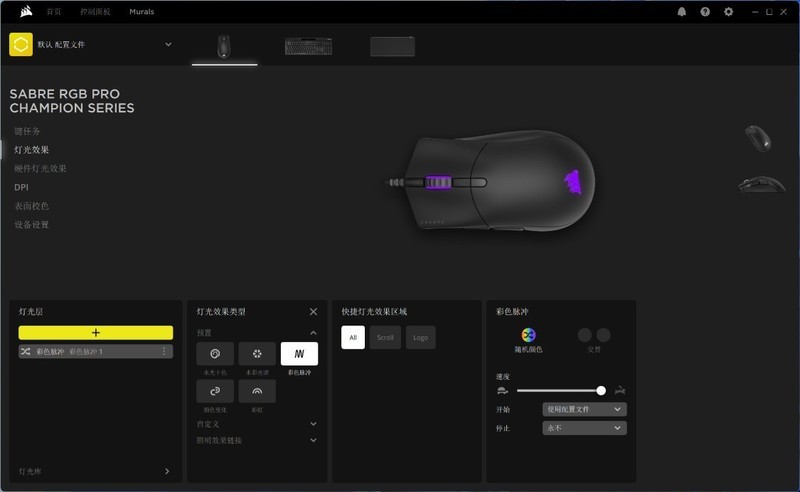800x492 pixels.
Task: Open the 开始 start dropdown
Action: point(584,409)
